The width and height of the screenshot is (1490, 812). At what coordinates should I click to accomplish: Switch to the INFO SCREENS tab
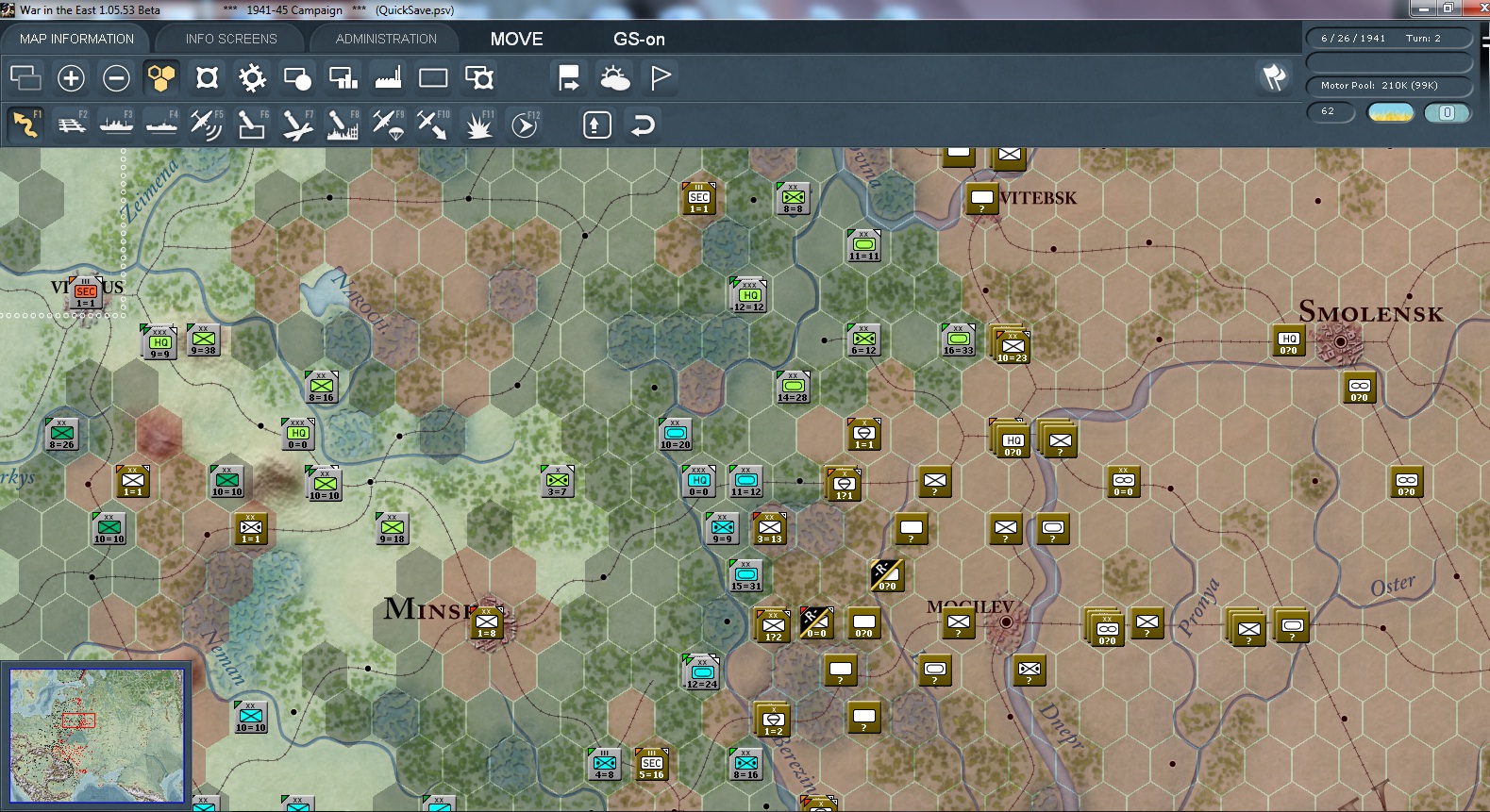[231, 39]
